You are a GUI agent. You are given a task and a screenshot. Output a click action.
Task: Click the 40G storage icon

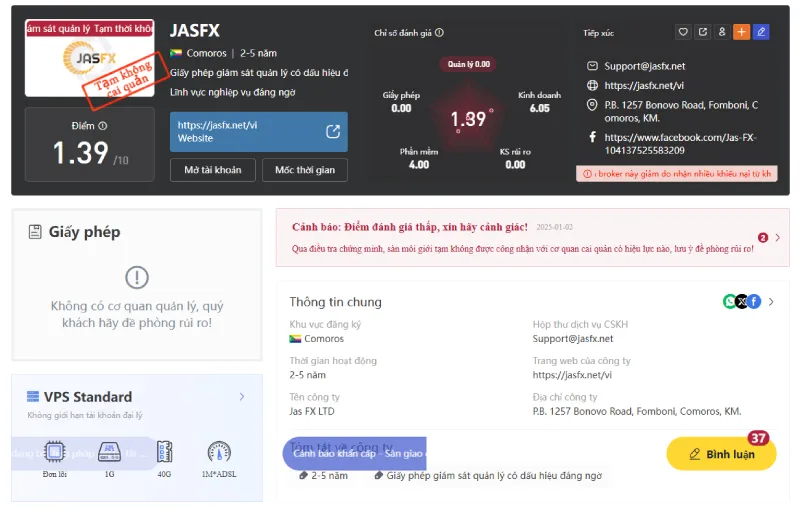(x=164, y=452)
